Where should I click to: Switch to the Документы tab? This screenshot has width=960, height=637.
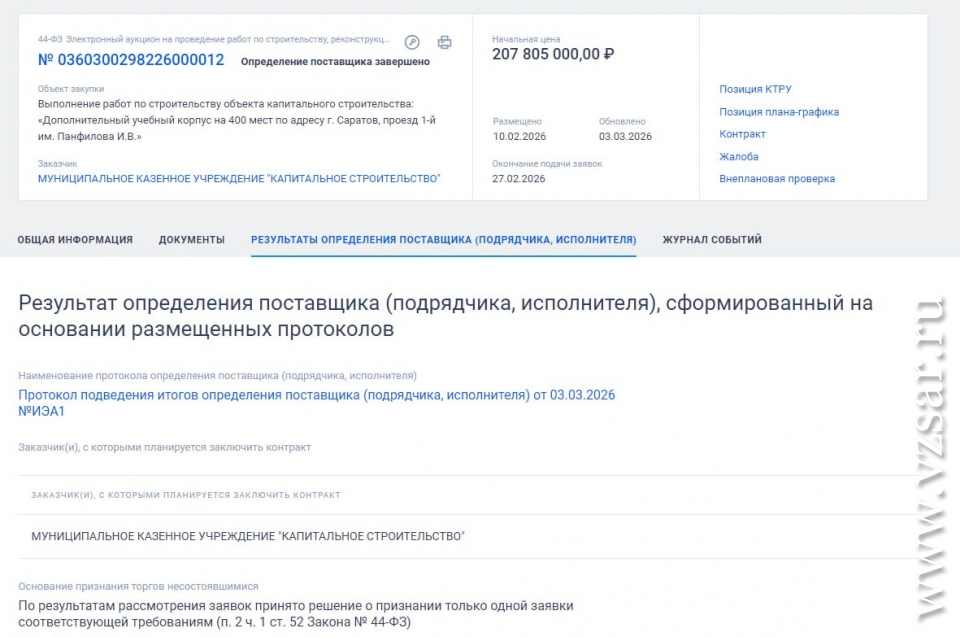coord(191,240)
